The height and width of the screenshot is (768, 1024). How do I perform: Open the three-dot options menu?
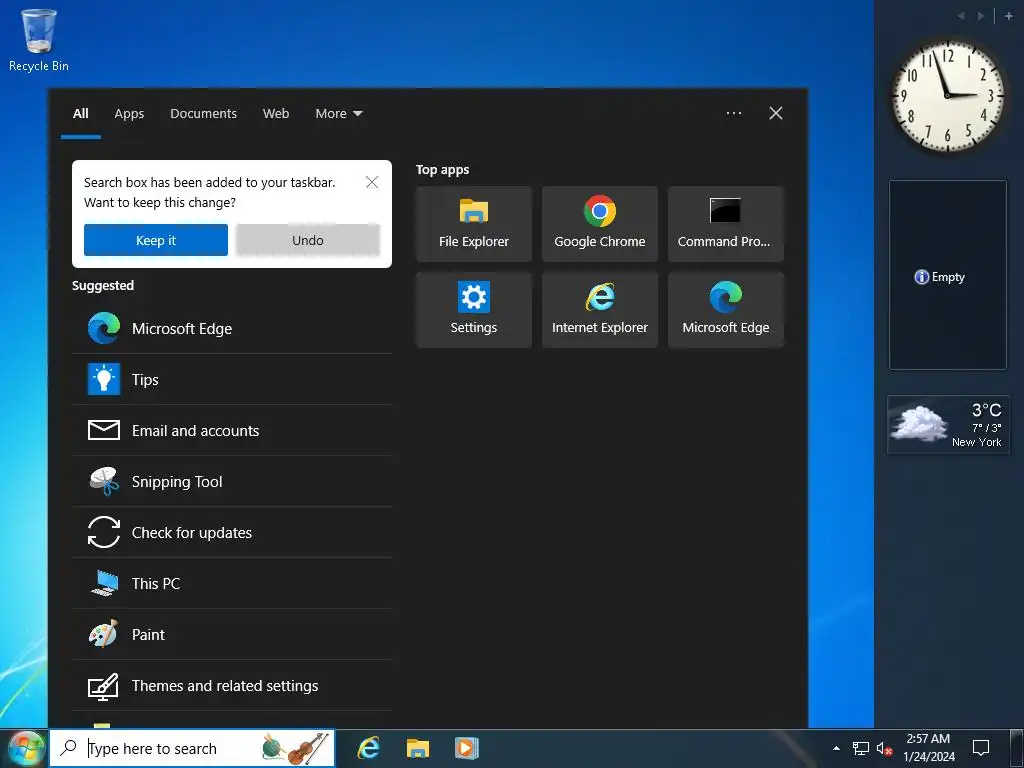click(x=734, y=113)
